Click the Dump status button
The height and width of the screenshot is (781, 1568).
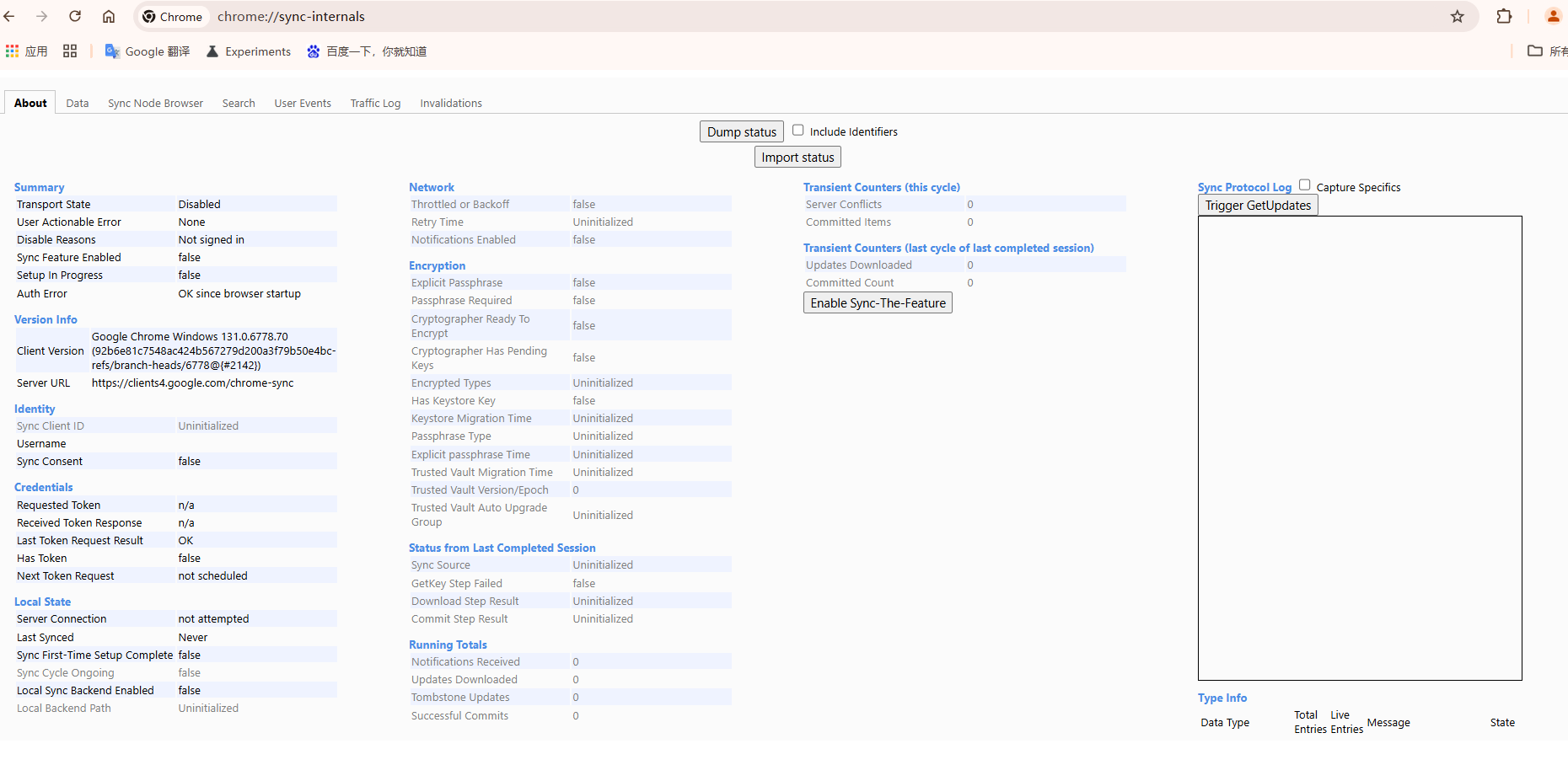(x=742, y=131)
